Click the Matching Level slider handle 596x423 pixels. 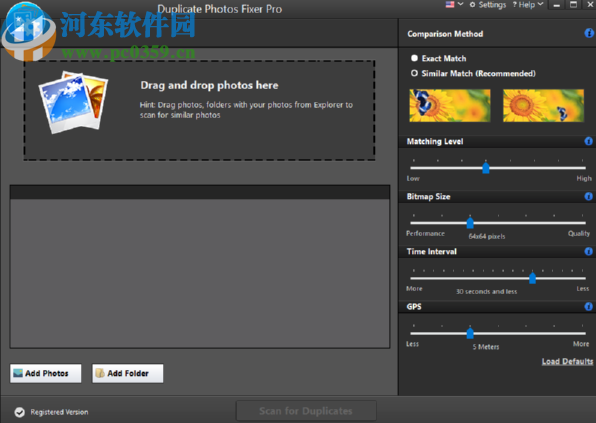486,168
